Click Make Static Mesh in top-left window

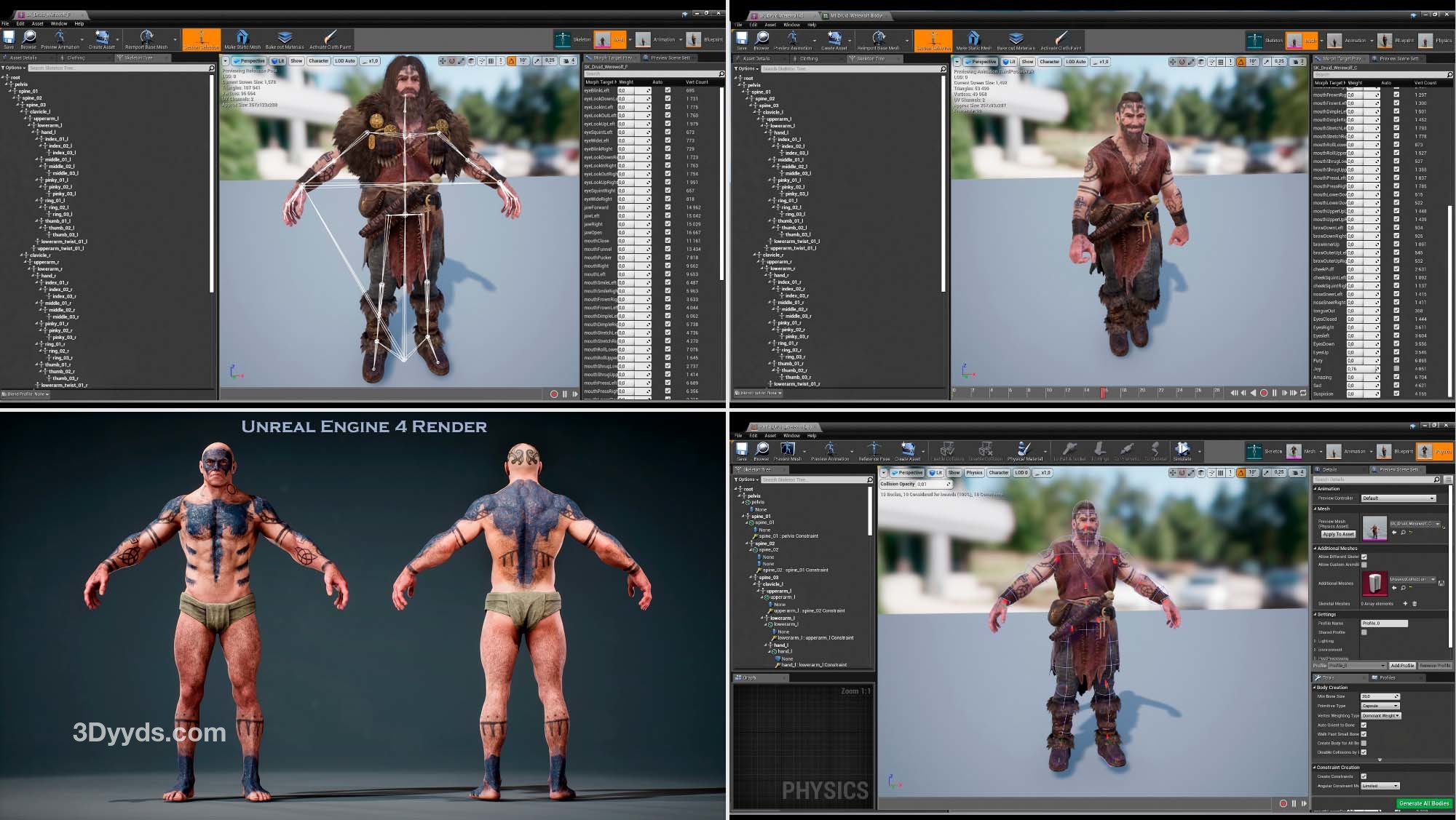point(242,39)
